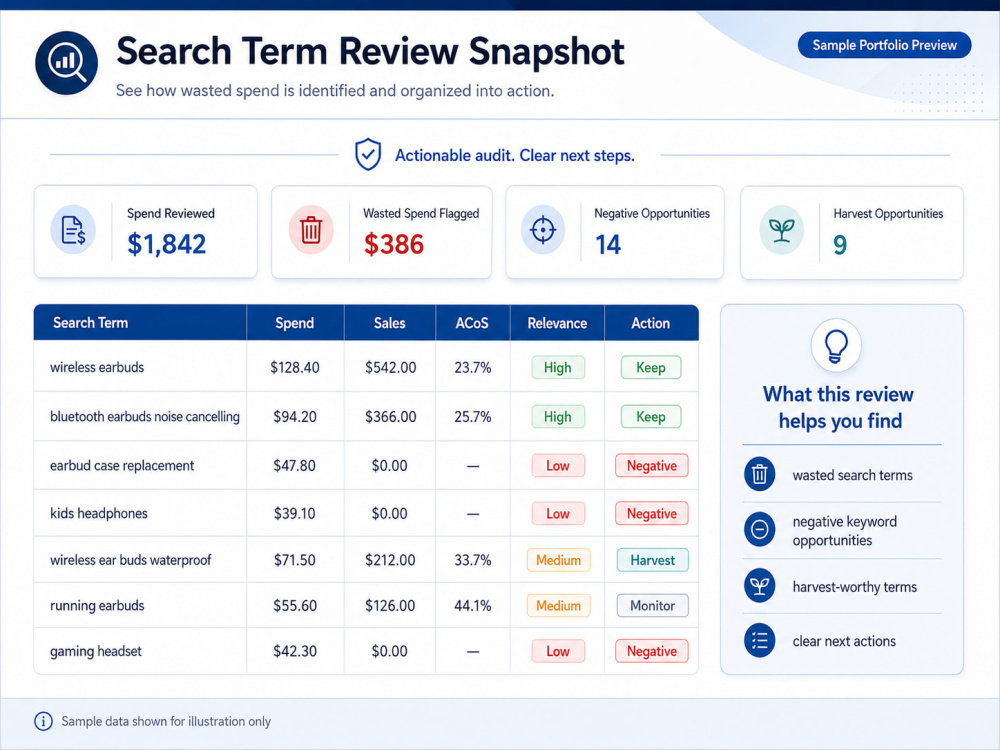Click the Harvest Opportunities sprout icon
Image resolution: width=1000 pixels, height=750 pixels.
781,230
